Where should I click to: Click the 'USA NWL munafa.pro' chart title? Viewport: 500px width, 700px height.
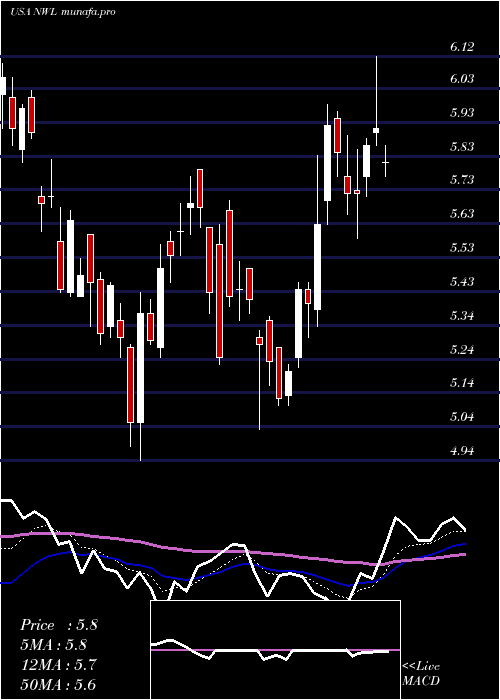(x=63, y=12)
